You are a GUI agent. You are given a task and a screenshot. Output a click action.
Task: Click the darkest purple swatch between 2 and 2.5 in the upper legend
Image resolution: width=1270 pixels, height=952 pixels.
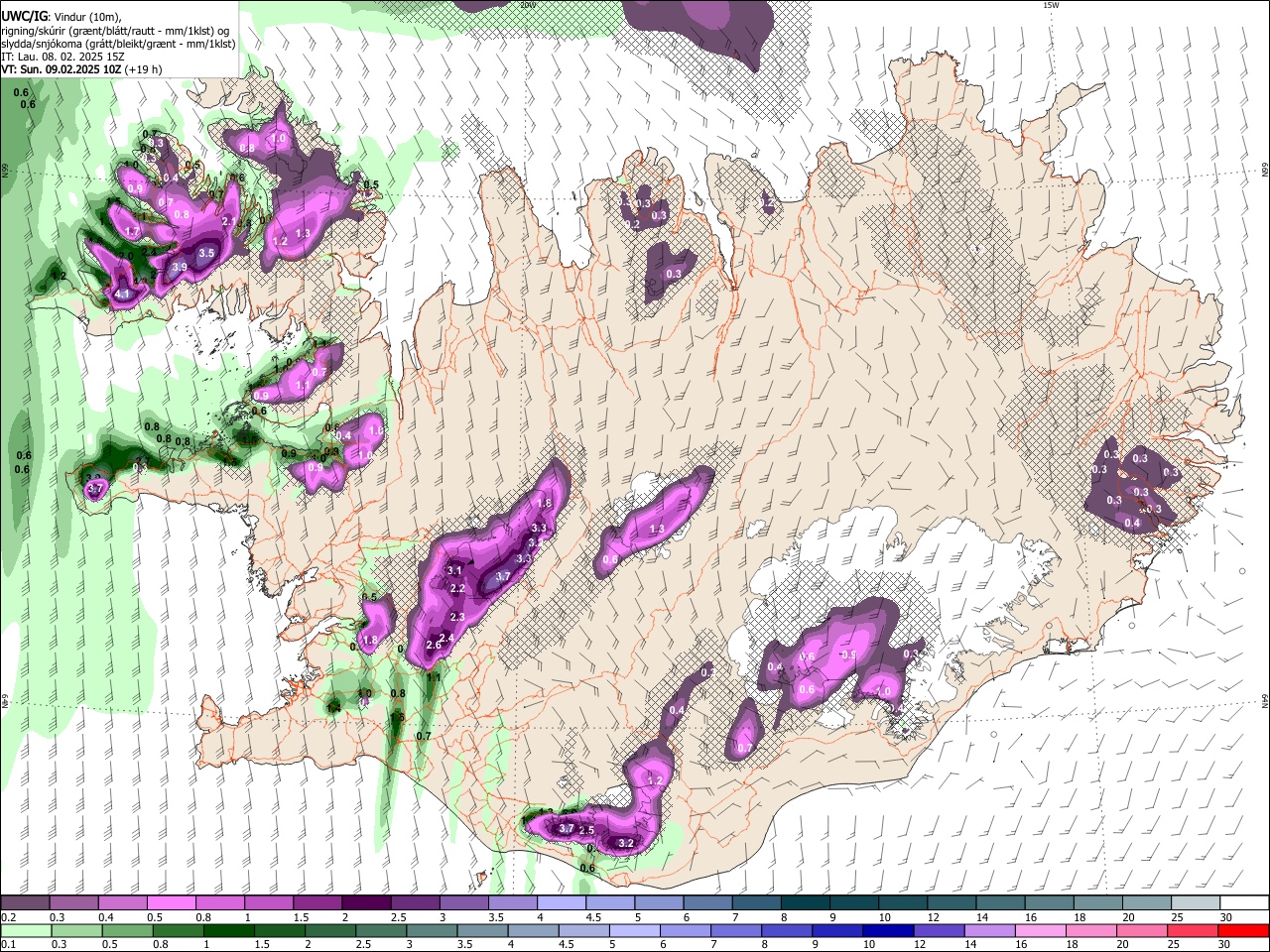(365, 903)
